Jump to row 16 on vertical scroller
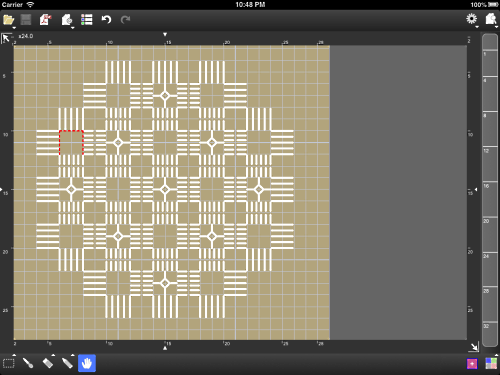Viewport: 500px width, 375px height. pyautogui.click(x=490, y=199)
